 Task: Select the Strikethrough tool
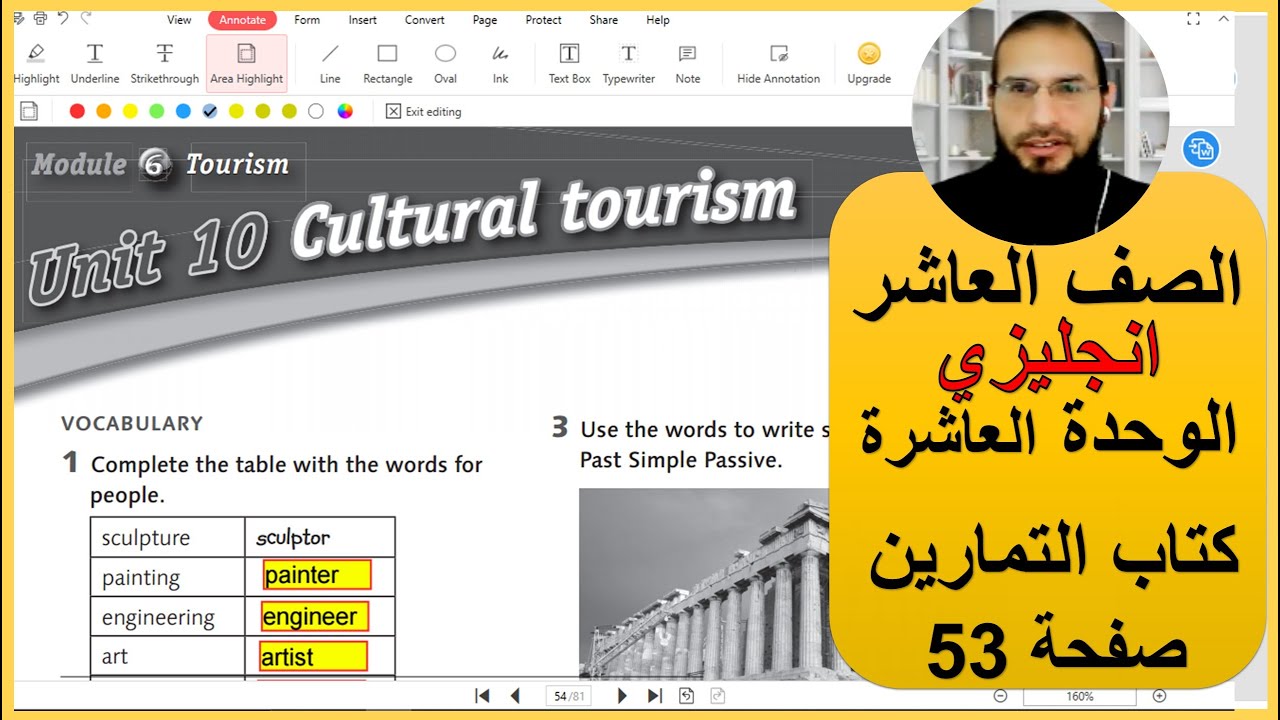[x=165, y=63]
